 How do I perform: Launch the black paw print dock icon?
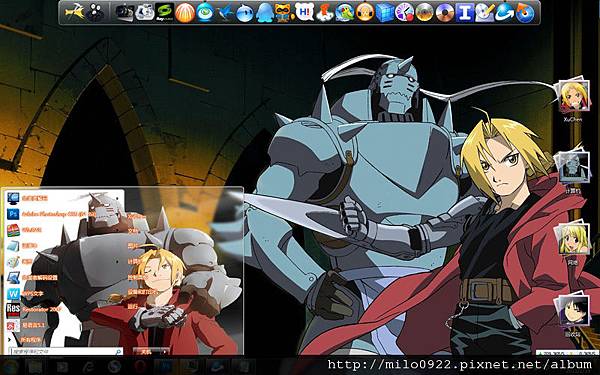[x=95, y=13]
